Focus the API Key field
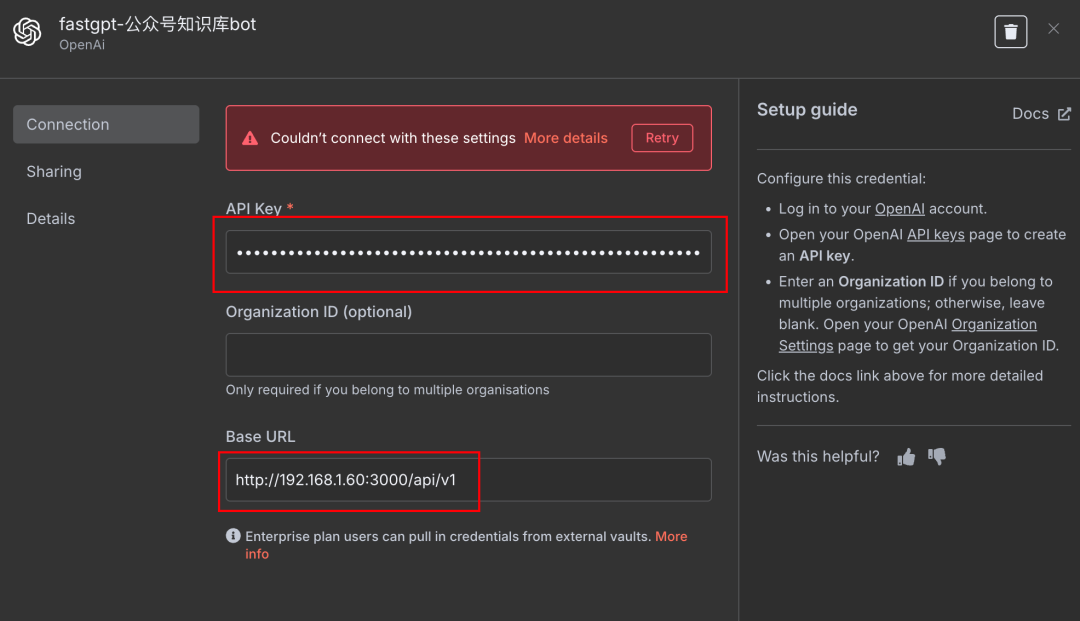This screenshot has height=621, width=1080. pyautogui.click(x=468, y=253)
